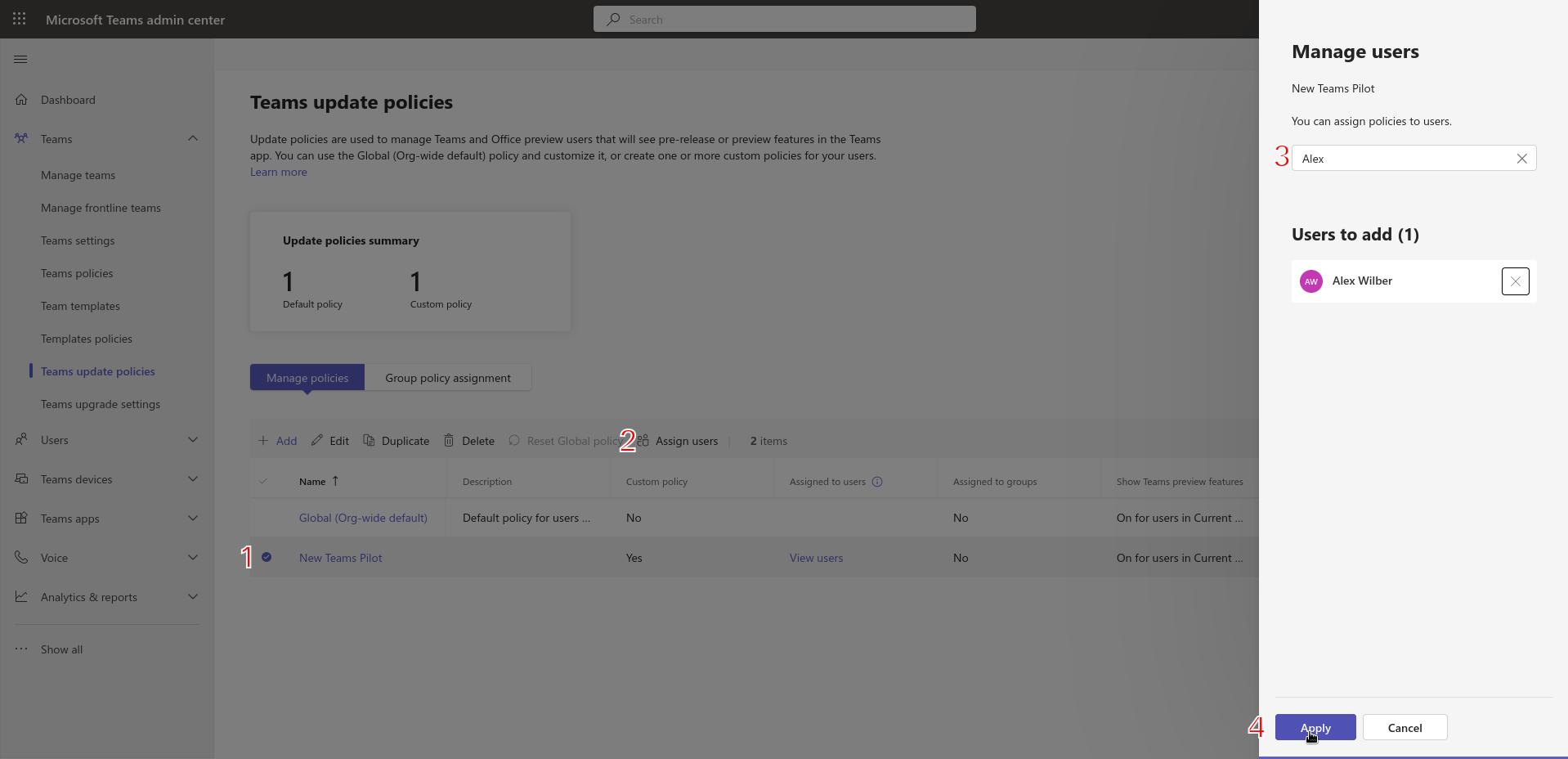Remove Alex Wilber from users to add
Image resolution: width=1568 pixels, height=759 pixels.
click(1515, 281)
